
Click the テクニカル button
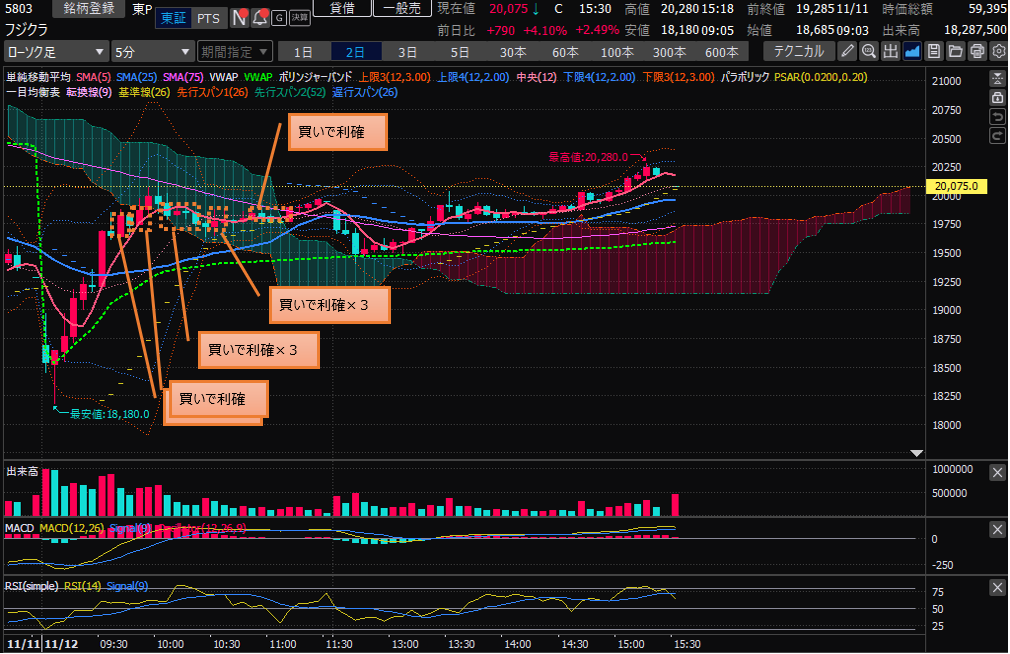(x=798, y=51)
